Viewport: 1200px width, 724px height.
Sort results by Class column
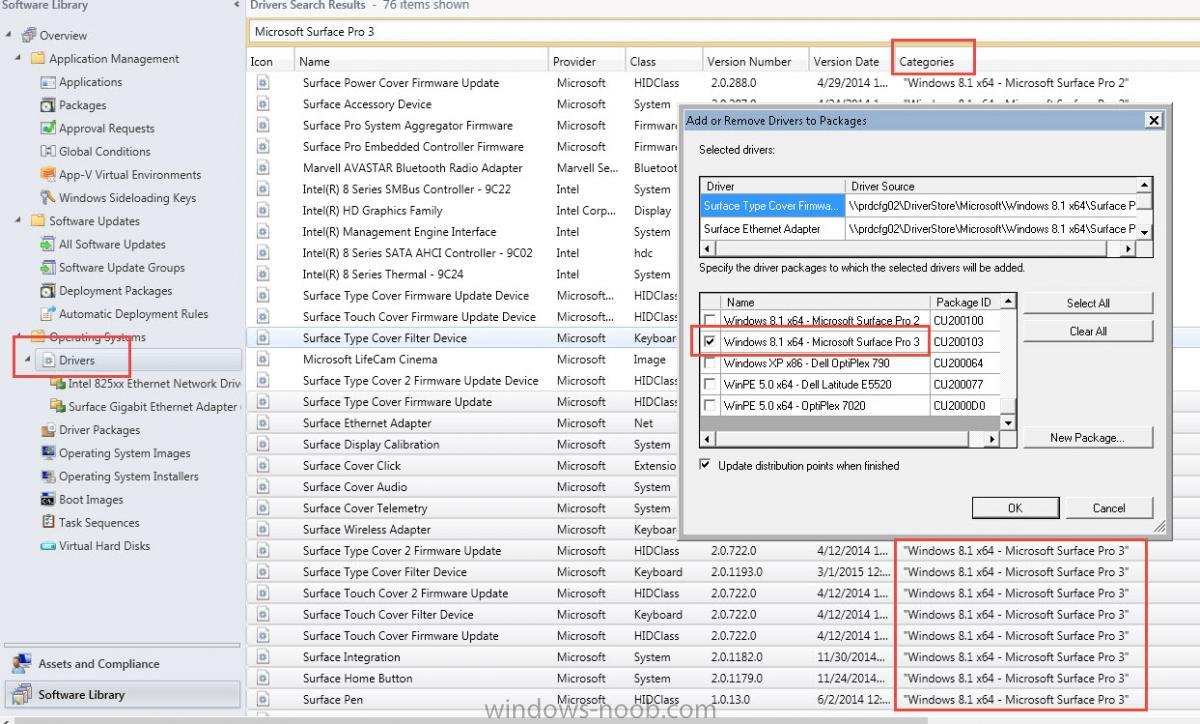663,61
